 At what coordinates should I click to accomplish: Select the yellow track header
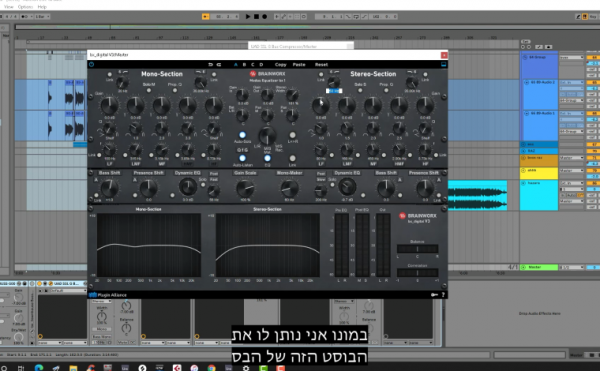539,173
